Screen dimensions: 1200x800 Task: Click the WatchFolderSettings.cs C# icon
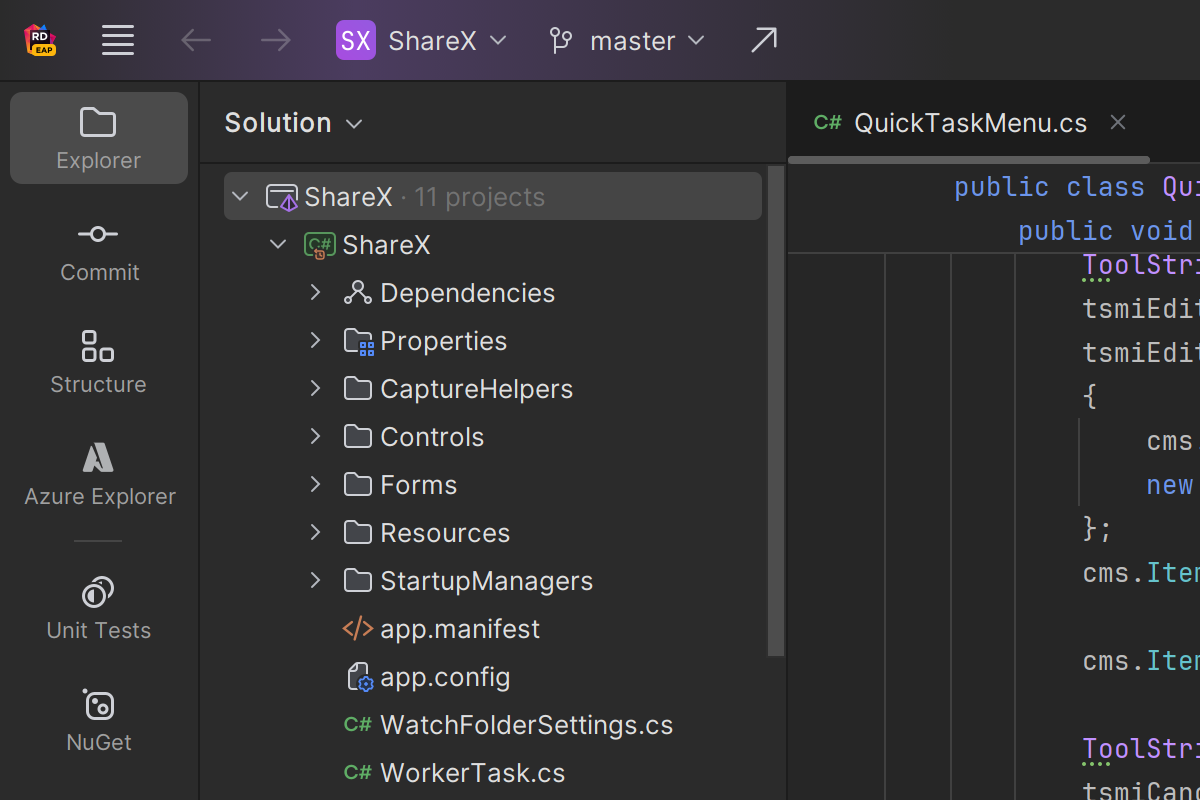357,725
